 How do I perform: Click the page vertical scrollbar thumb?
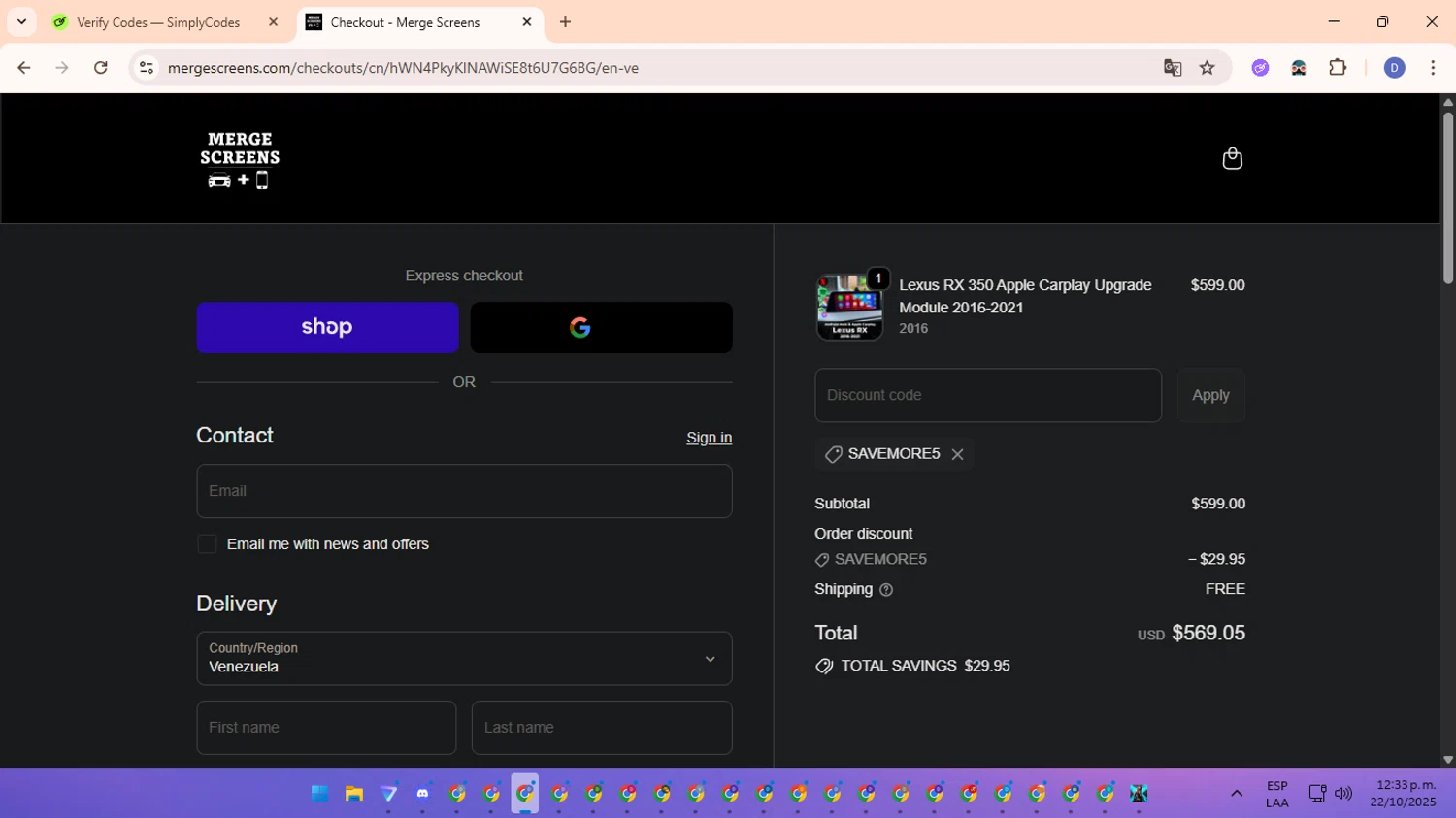coord(1447,198)
